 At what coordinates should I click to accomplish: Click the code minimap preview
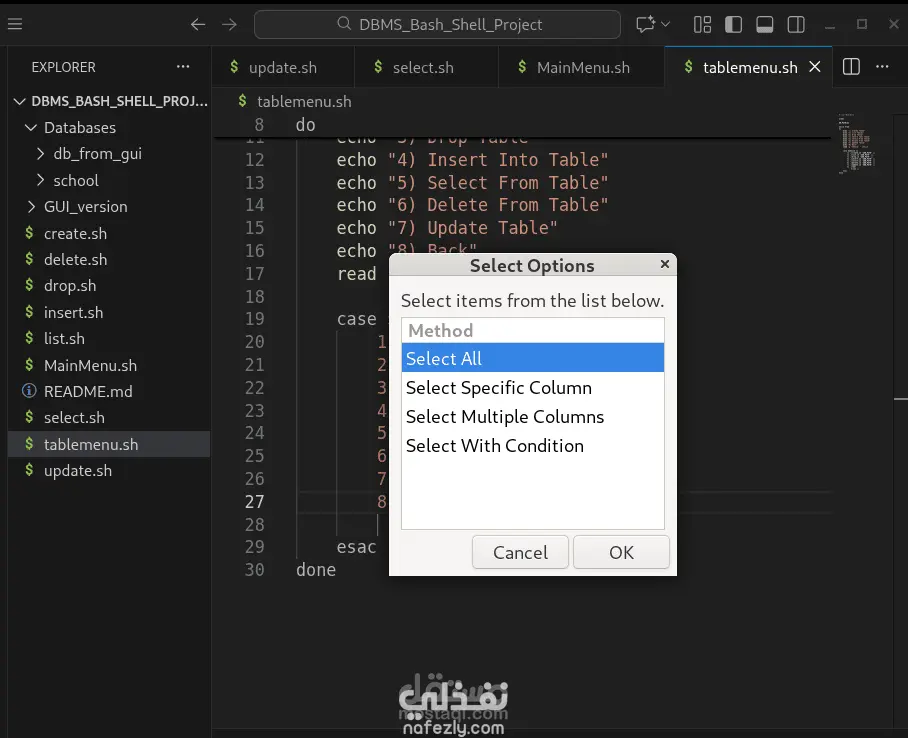pyautogui.click(x=856, y=145)
